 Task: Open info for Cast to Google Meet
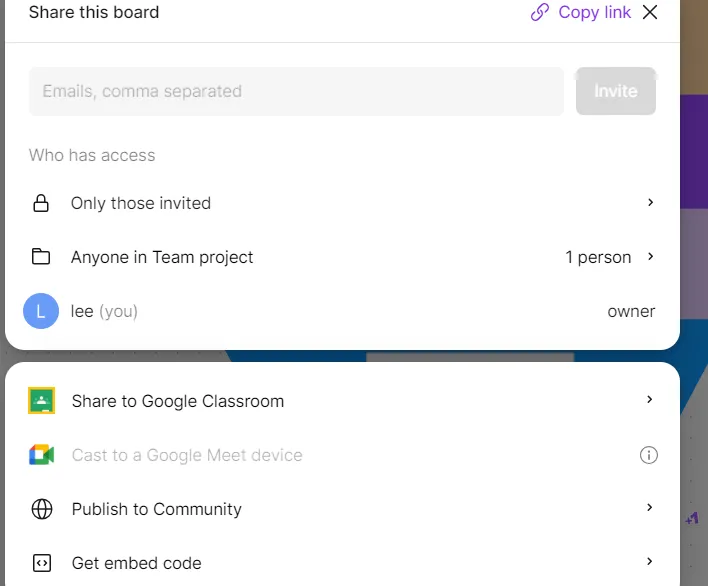click(x=649, y=455)
